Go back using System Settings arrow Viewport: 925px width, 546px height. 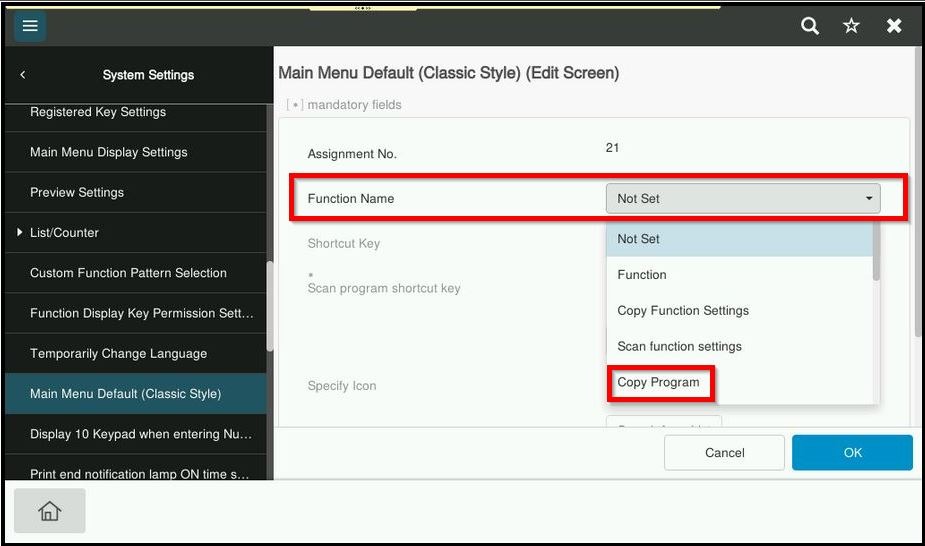coord(23,75)
